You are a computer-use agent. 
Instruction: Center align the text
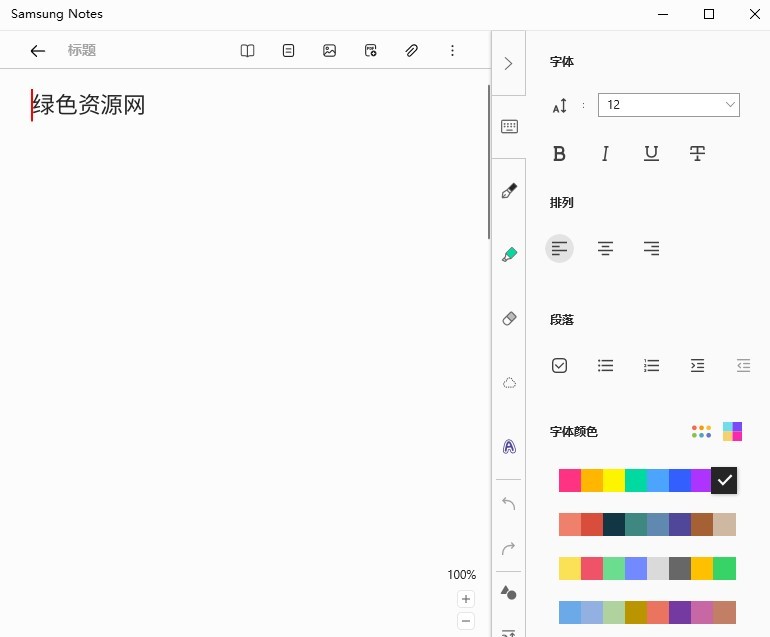point(605,249)
